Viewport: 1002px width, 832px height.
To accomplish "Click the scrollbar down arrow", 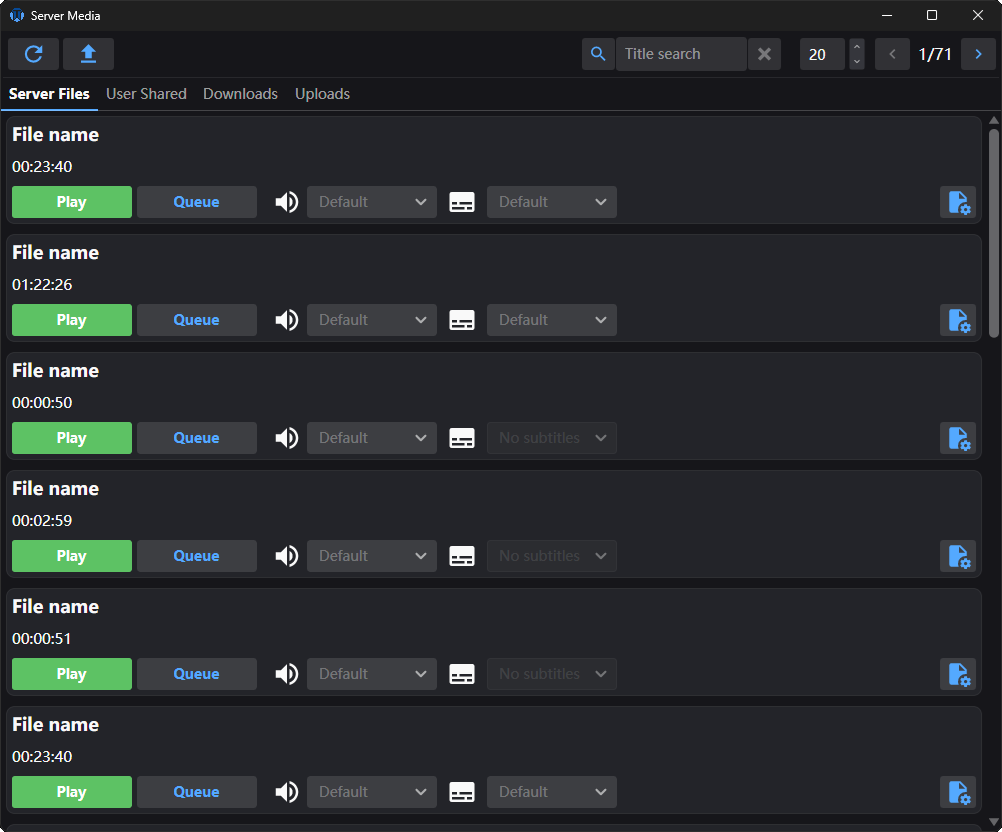I will click(x=993, y=822).
